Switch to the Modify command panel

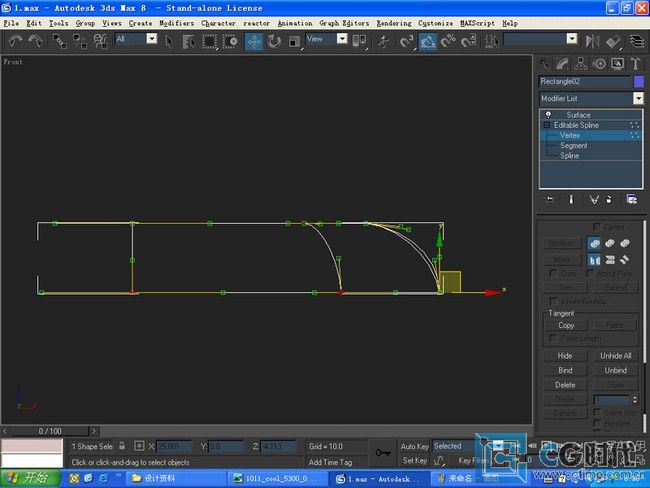(x=563, y=63)
